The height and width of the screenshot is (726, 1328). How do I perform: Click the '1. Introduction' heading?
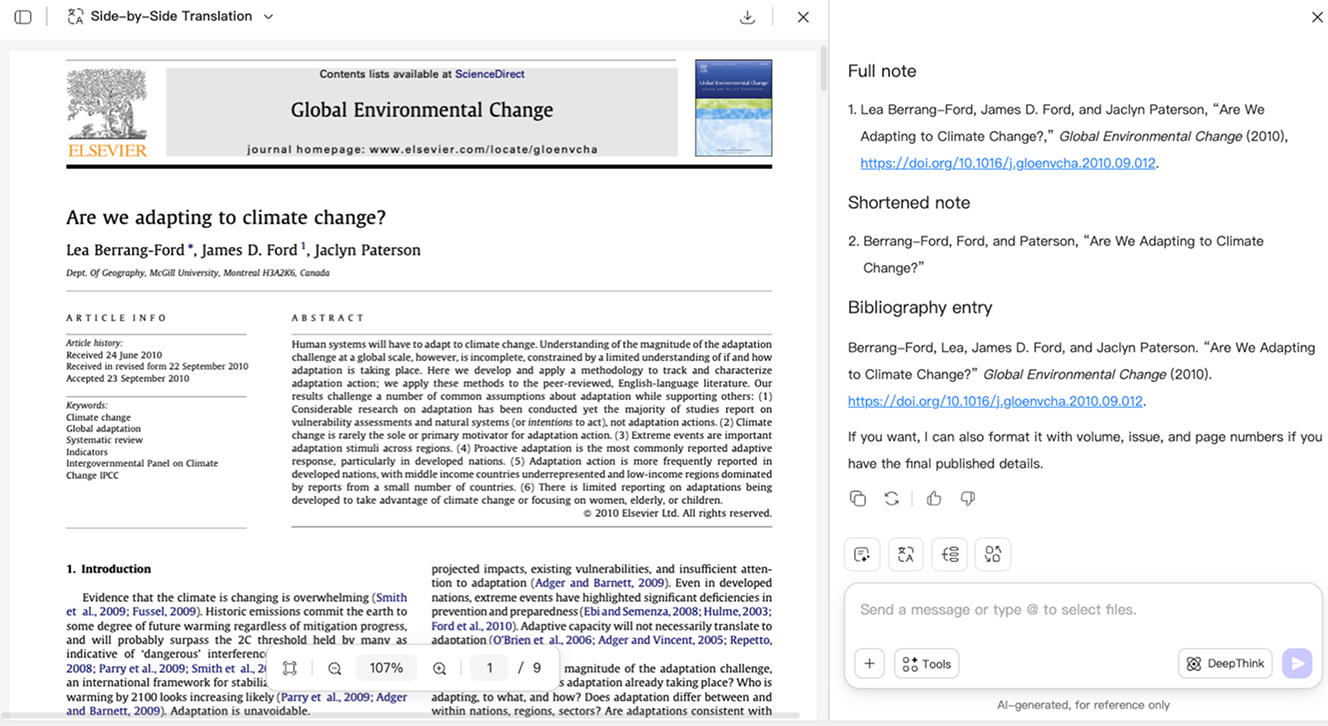pos(109,569)
